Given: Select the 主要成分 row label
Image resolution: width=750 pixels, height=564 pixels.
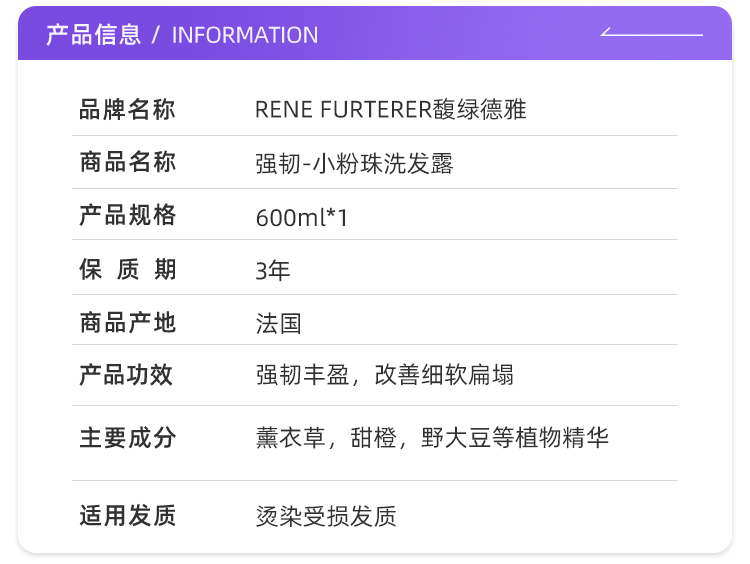Looking at the screenshot, I should pos(127,437).
